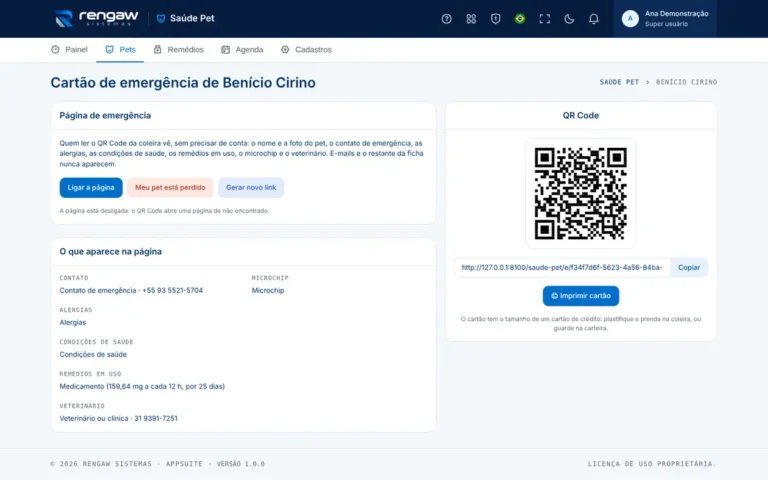The height and width of the screenshot is (480, 768).
Task: Click the emergency page URL field
Action: tap(562, 267)
